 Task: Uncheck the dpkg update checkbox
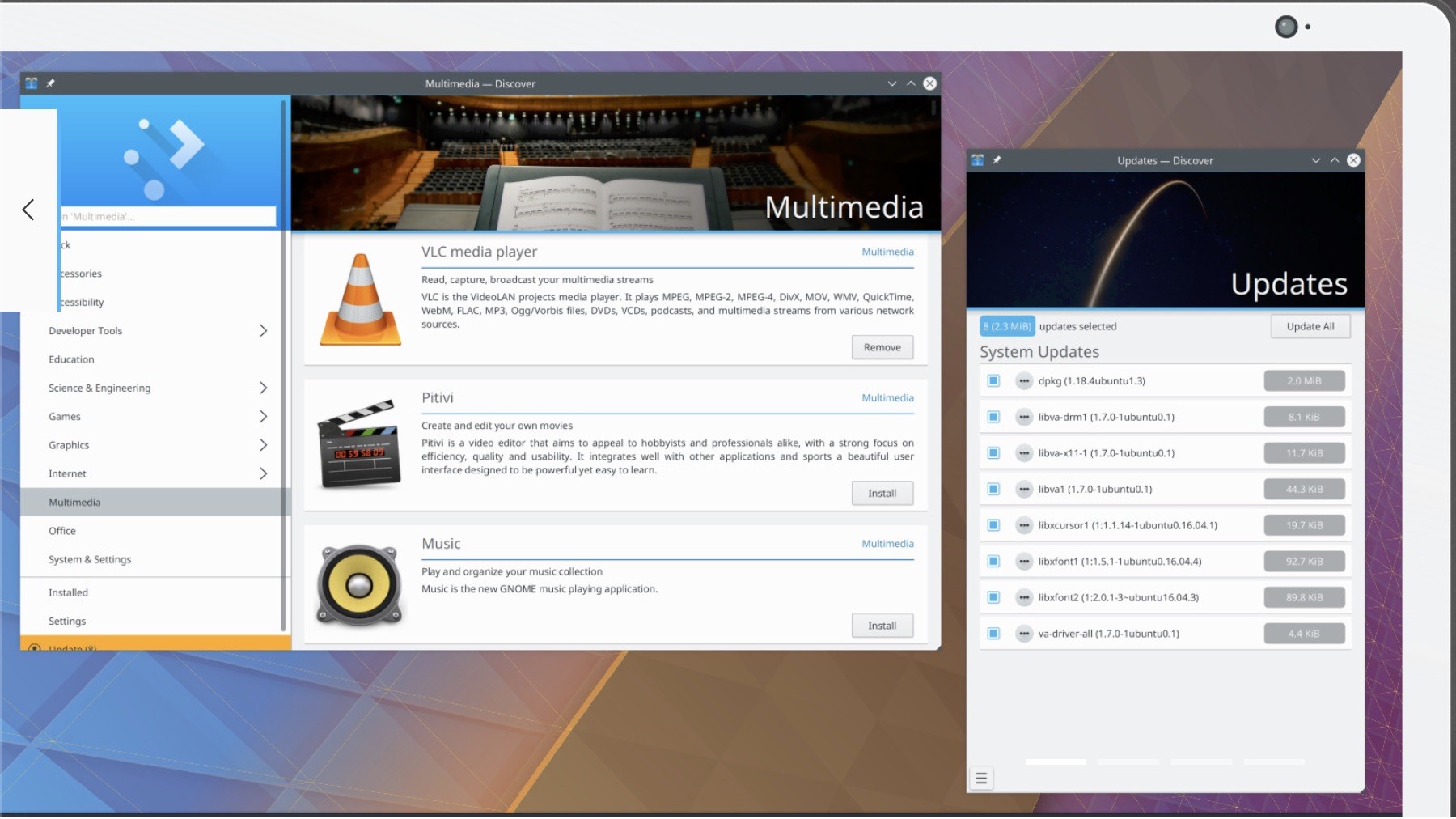point(993,380)
